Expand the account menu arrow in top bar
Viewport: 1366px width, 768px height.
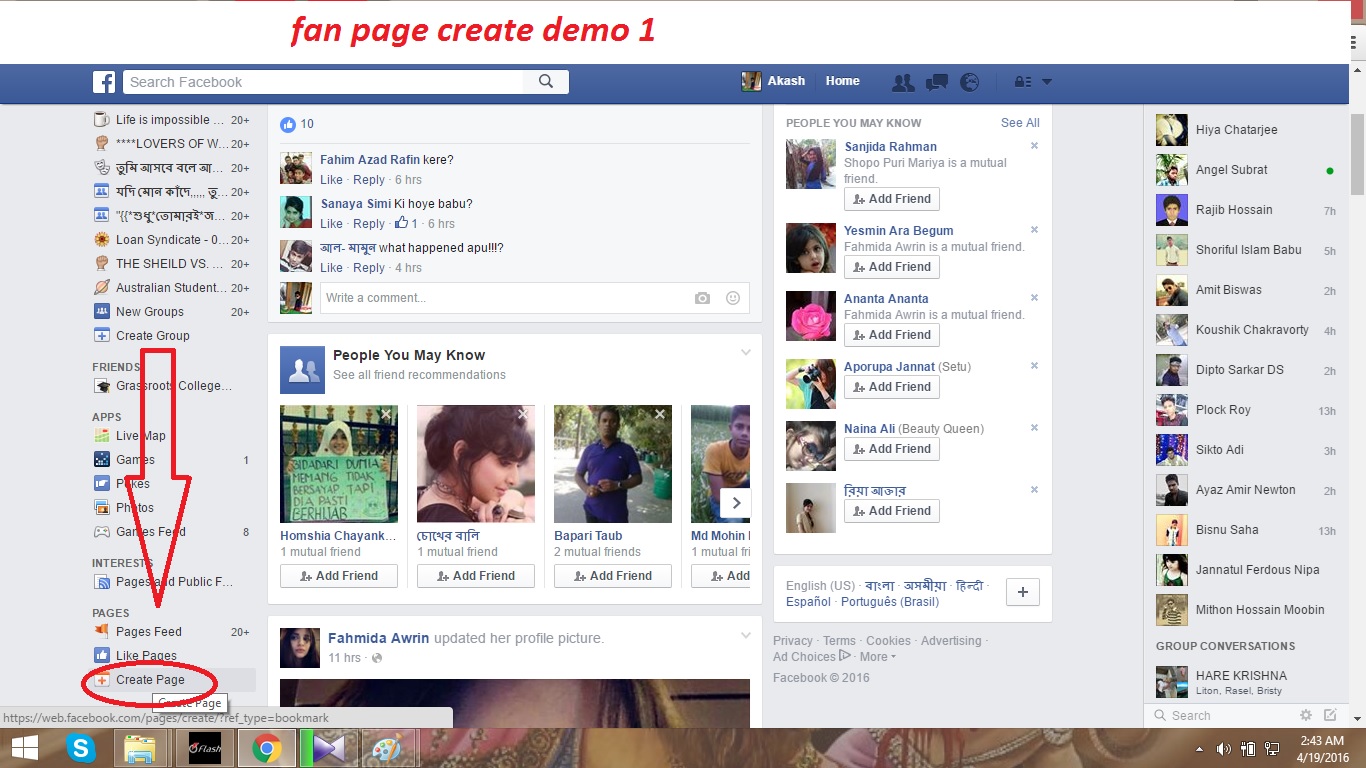[1047, 82]
